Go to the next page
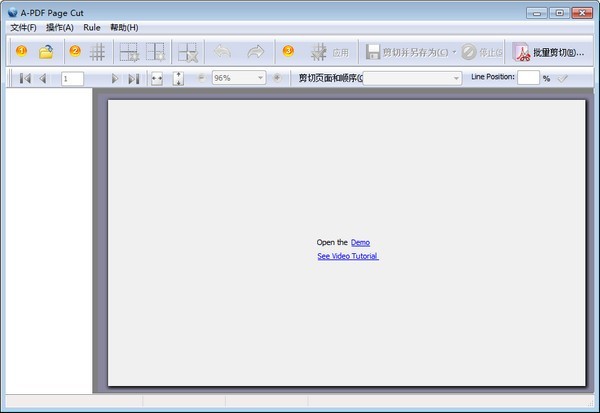The width and height of the screenshot is (600, 413). click(x=115, y=78)
